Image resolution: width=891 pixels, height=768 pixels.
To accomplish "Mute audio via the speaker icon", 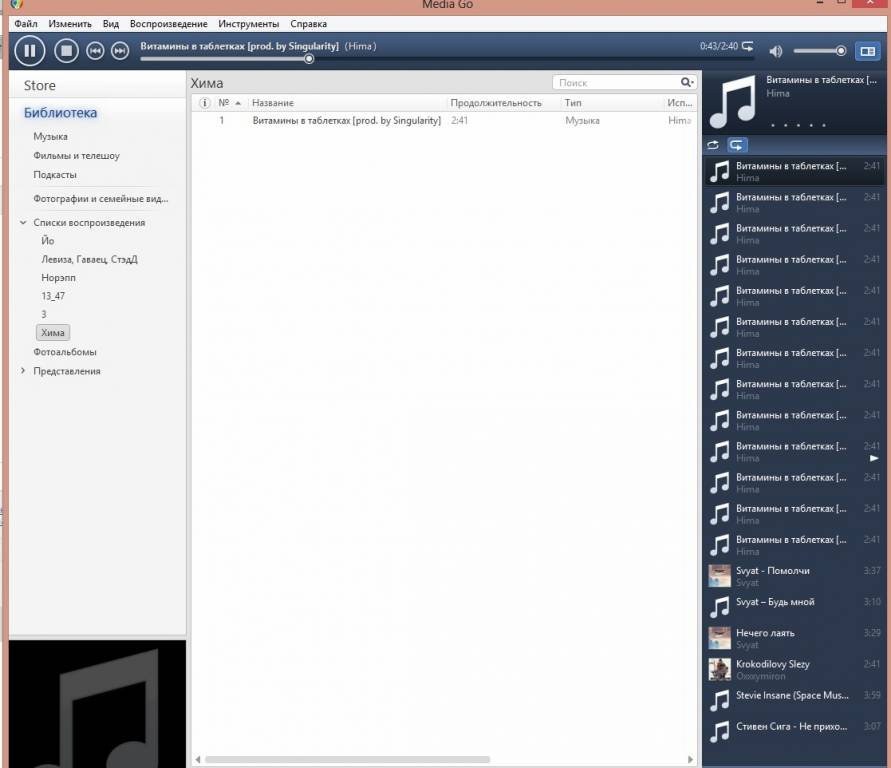I will [x=775, y=51].
